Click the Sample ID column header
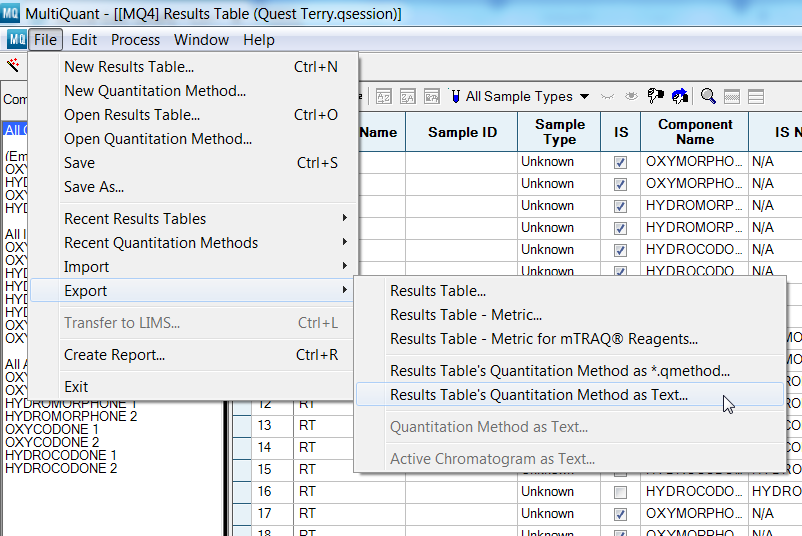 point(462,132)
